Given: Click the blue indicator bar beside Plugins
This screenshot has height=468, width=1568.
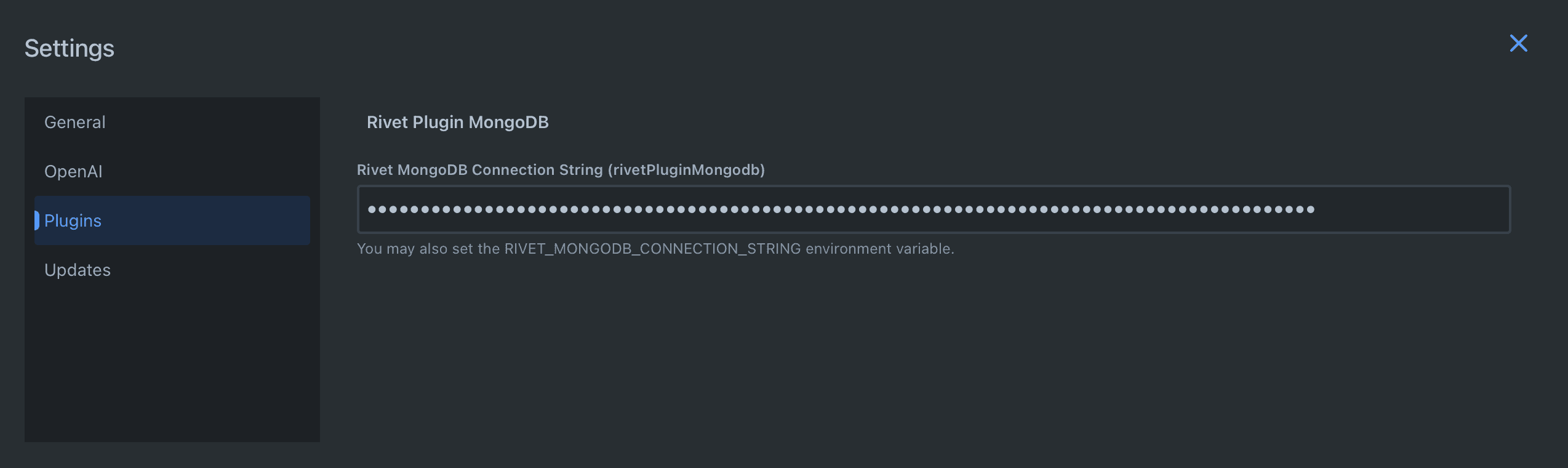Looking at the screenshot, I should pyautogui.click(x=37, y=220).
